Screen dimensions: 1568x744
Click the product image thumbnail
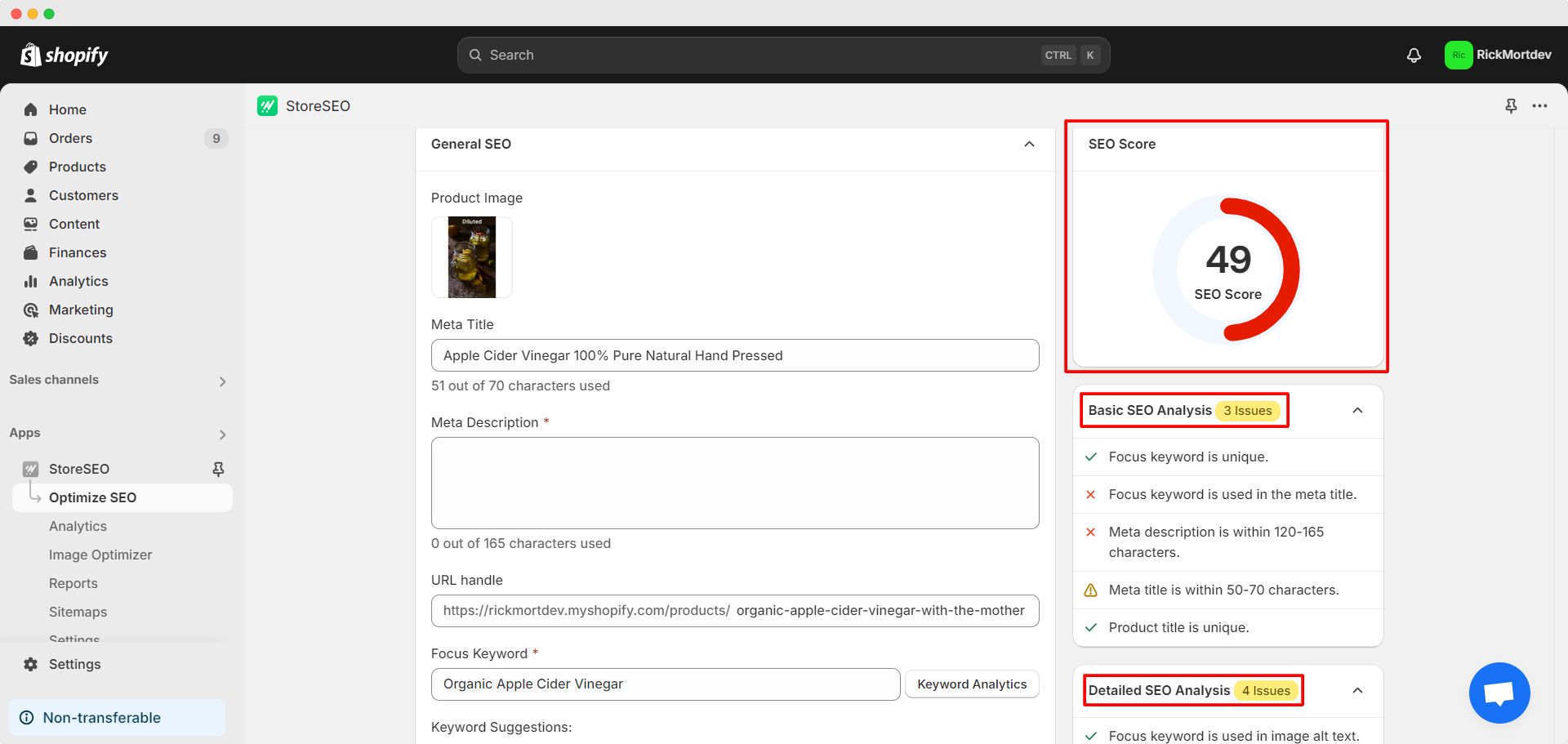click(472, 257)
